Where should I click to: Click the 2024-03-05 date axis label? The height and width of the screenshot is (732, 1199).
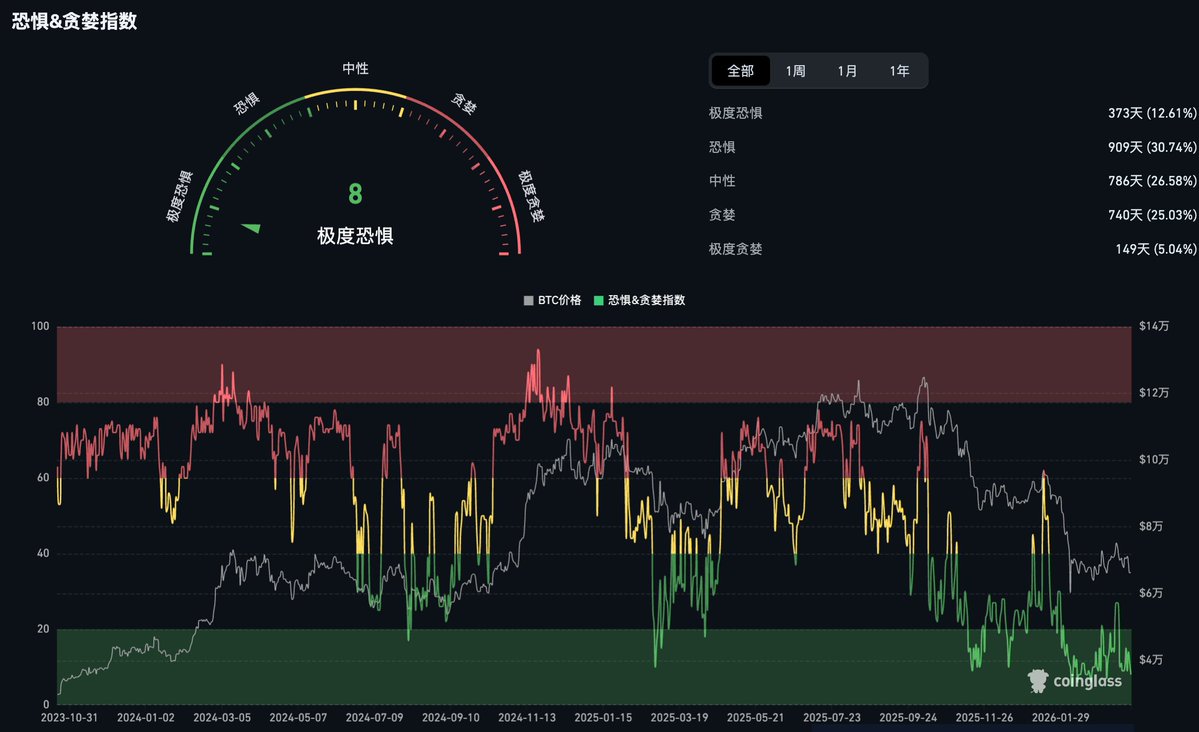(x=222, y=717)
